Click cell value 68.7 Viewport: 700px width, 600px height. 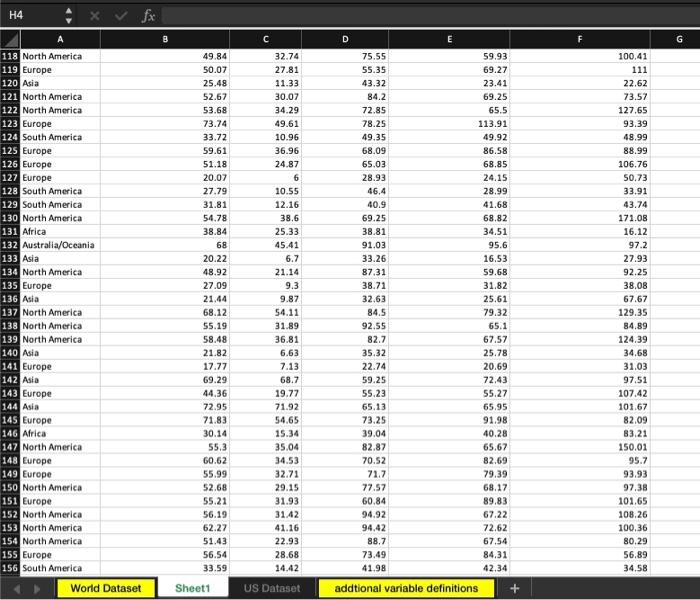(x=266, y=380)
